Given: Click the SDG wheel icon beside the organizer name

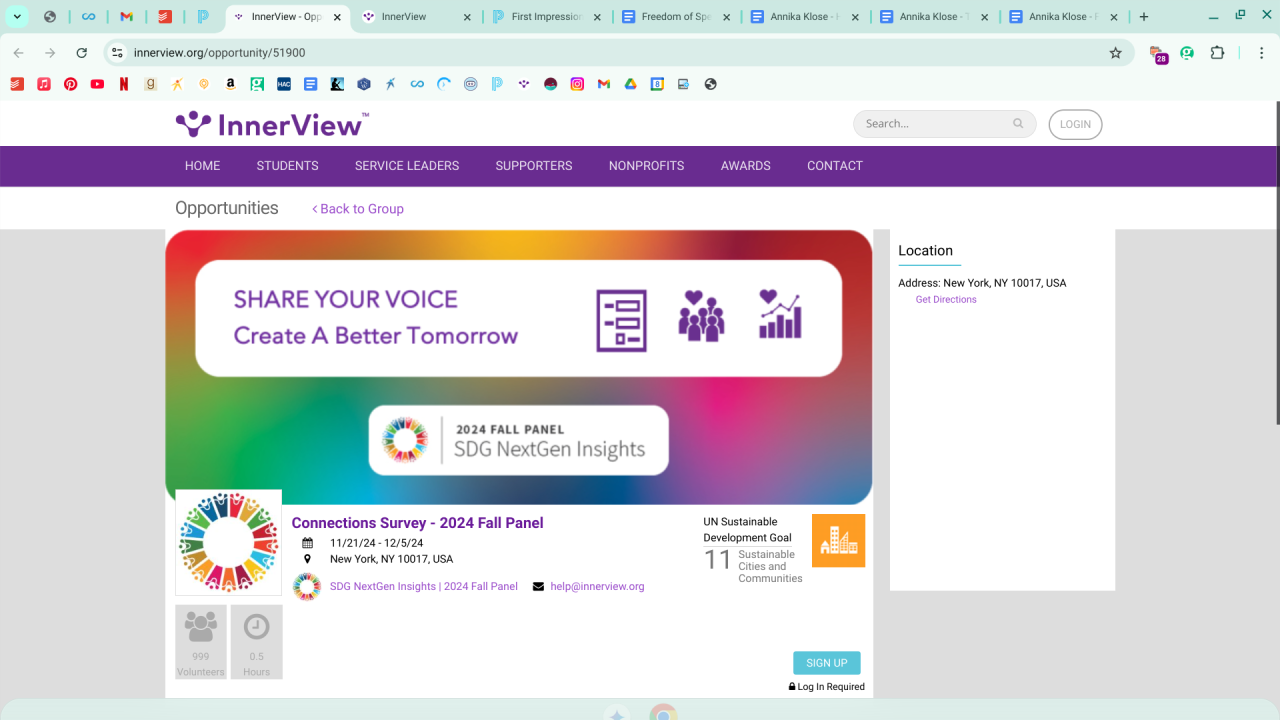Looking at the screenshot, I should (307, 587).
